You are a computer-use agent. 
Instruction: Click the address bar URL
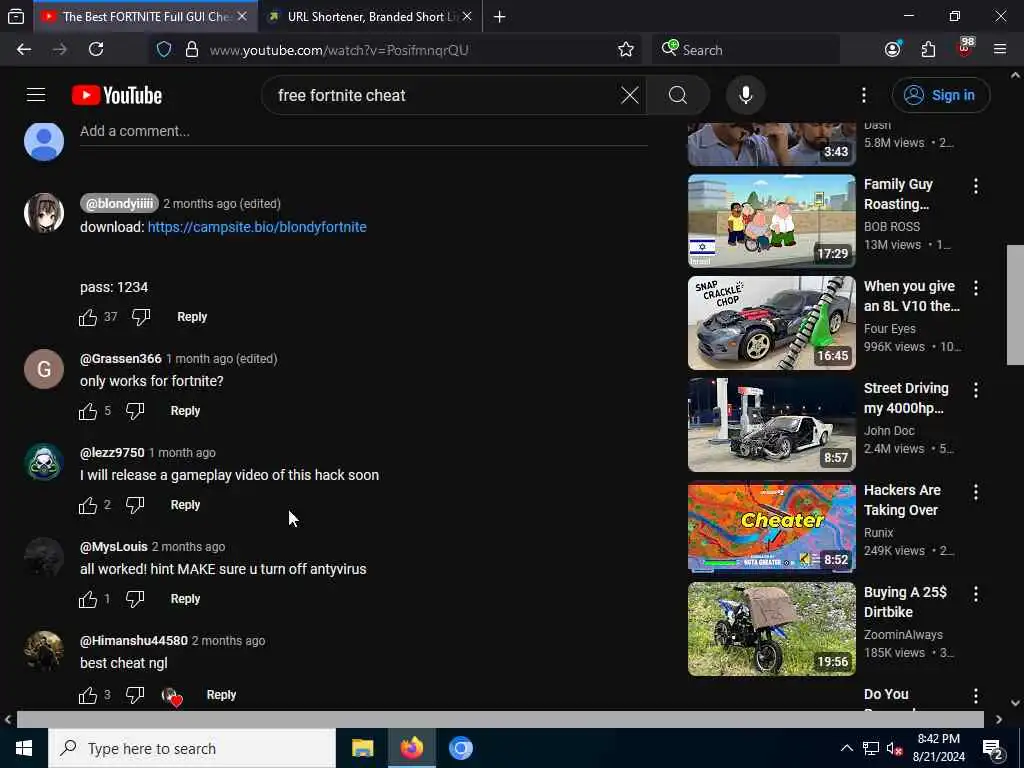click(x=339, y=50)
